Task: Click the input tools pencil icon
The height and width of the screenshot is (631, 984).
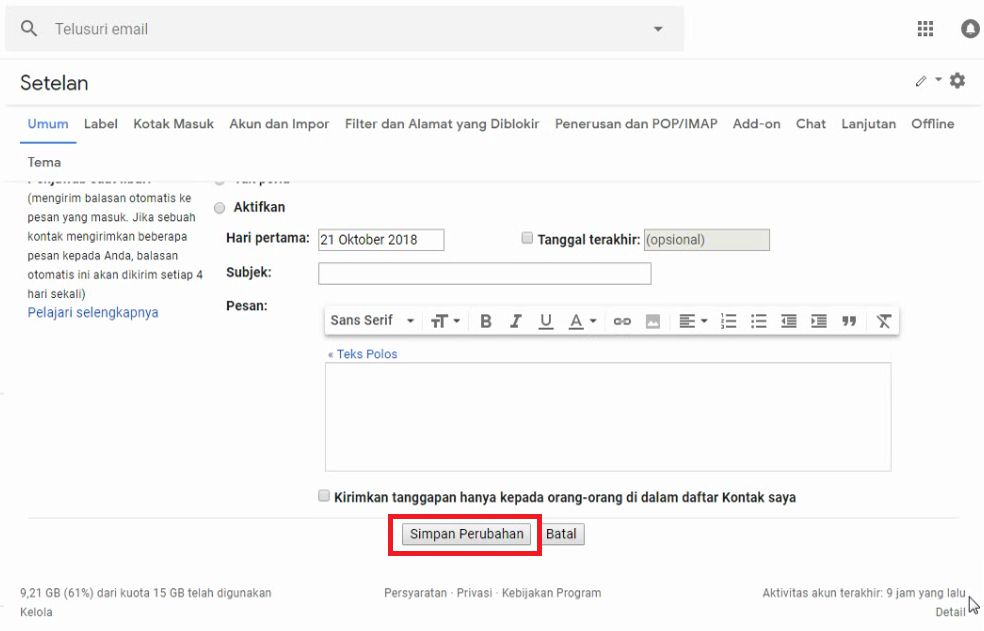Action: coord(921,81)
